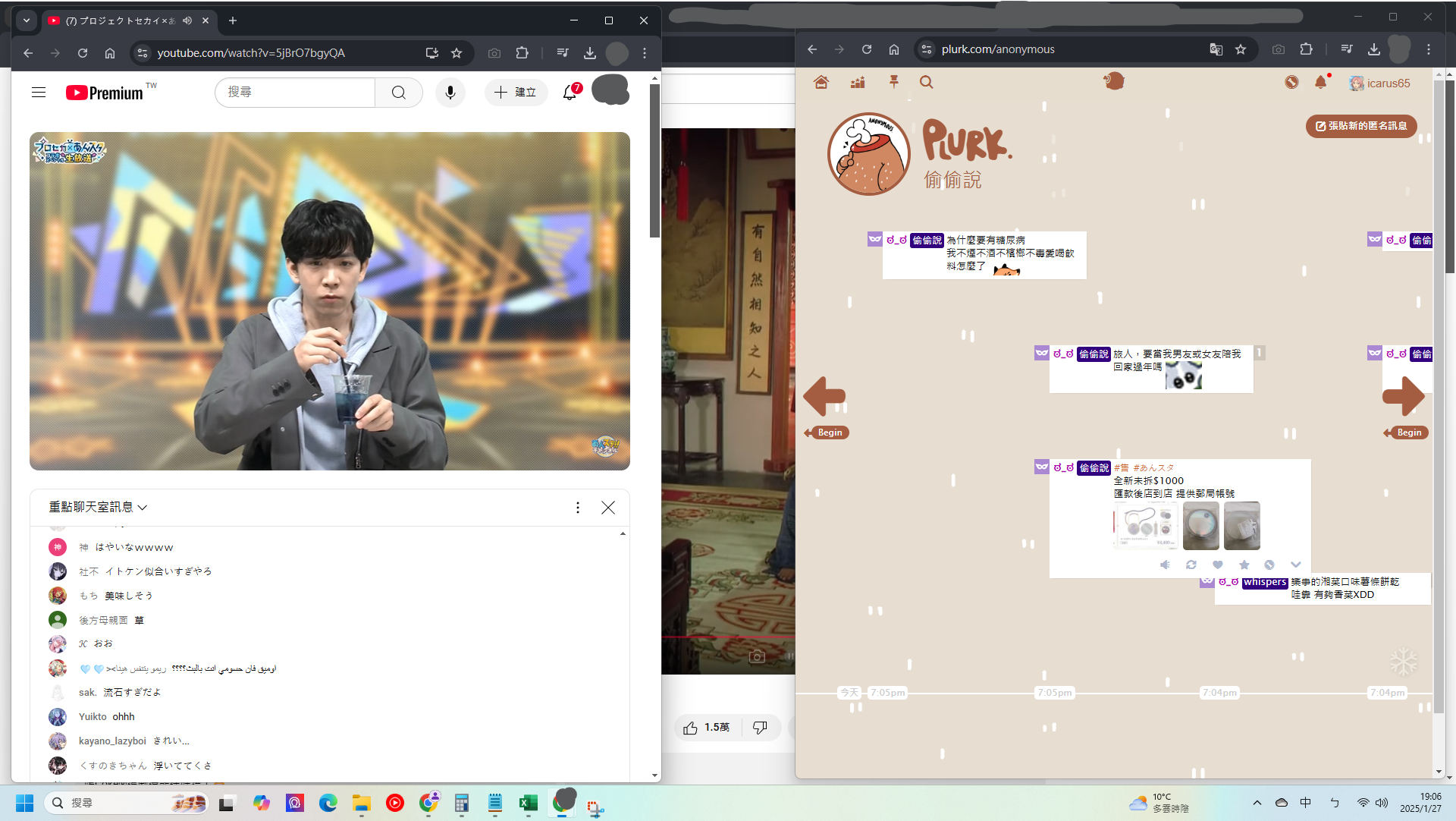Open the plurk about diabetes
The height and width of the screenshot is (821, 1456).
pyautogui.click(x=984, y=255)
